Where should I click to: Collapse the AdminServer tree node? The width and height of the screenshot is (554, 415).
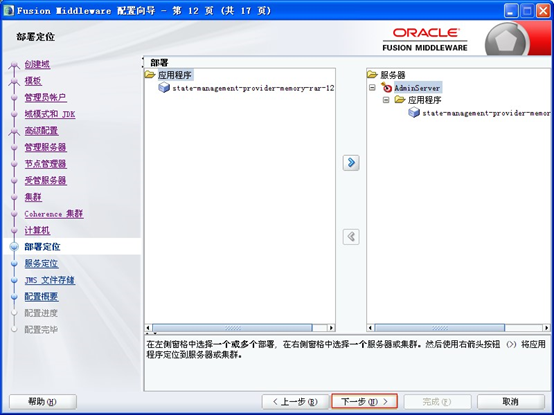tap(372, 87)
